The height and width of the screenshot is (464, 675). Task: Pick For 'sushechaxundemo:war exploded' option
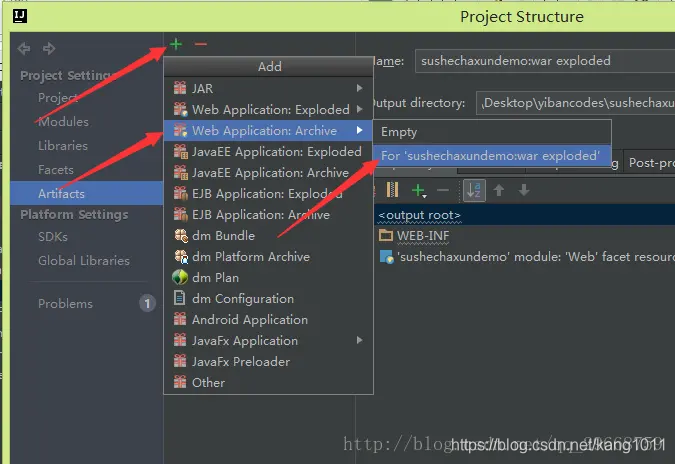click(x=492, y=155)
